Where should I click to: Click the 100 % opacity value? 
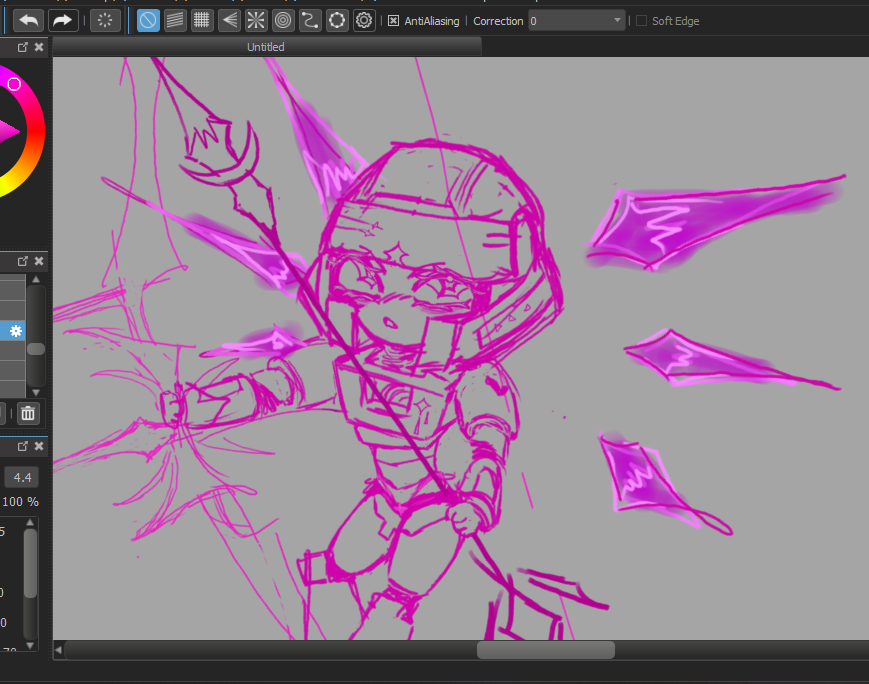[x=21, y=502]
